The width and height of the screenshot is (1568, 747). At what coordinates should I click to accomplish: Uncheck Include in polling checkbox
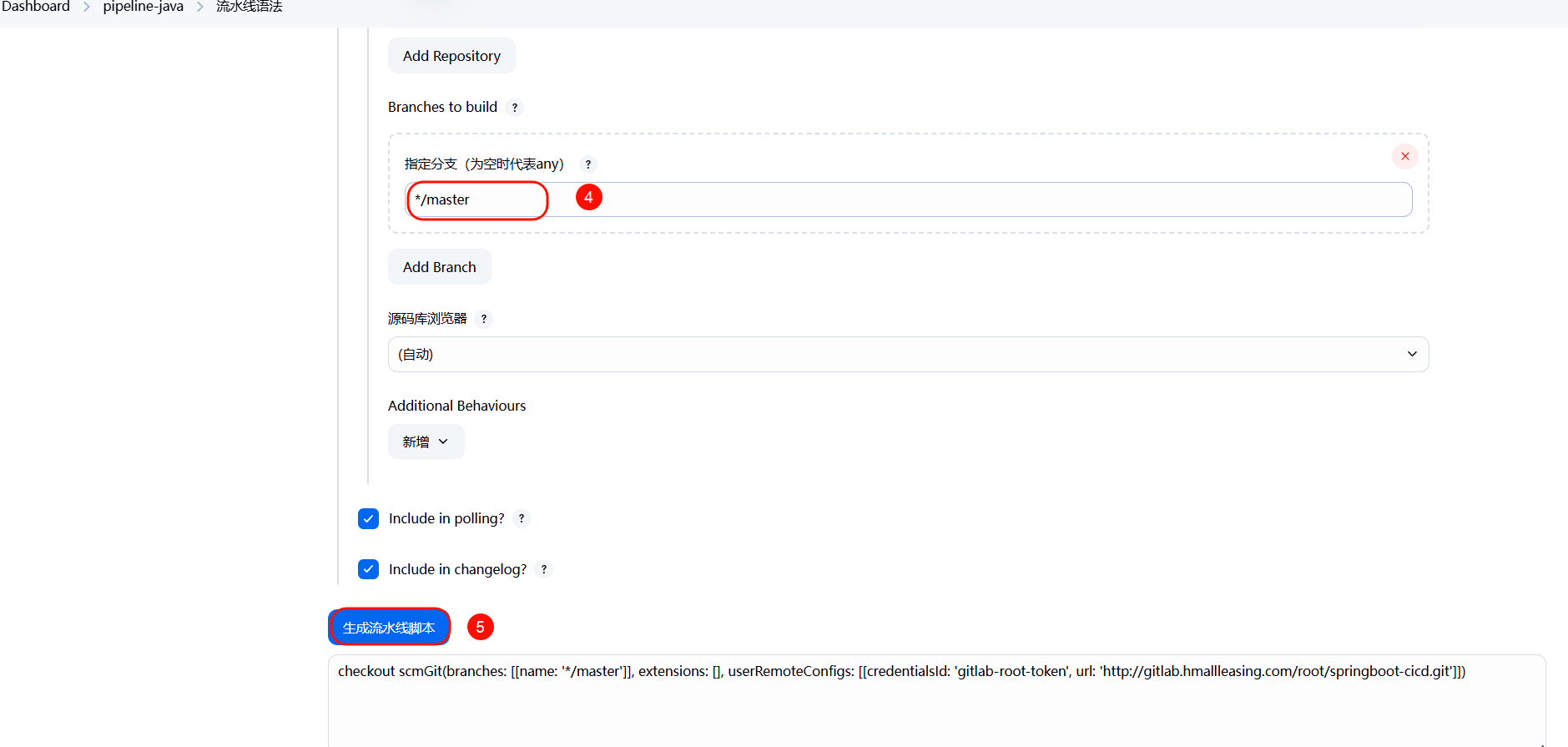[x=368, y=519]
